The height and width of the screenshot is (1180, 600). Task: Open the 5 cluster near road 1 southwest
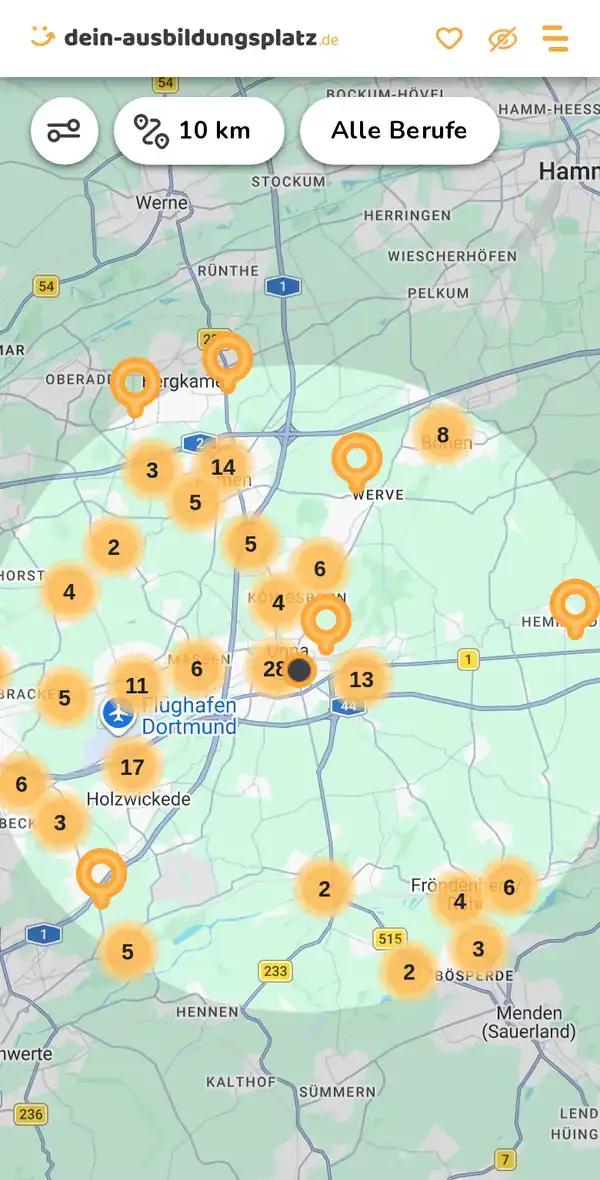[x=127, y=952]
